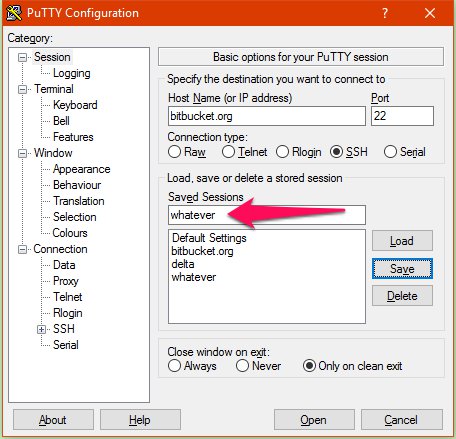The image size is (456, 439).
Task: Click the Save session button
Action: click(x=402, y=269)
